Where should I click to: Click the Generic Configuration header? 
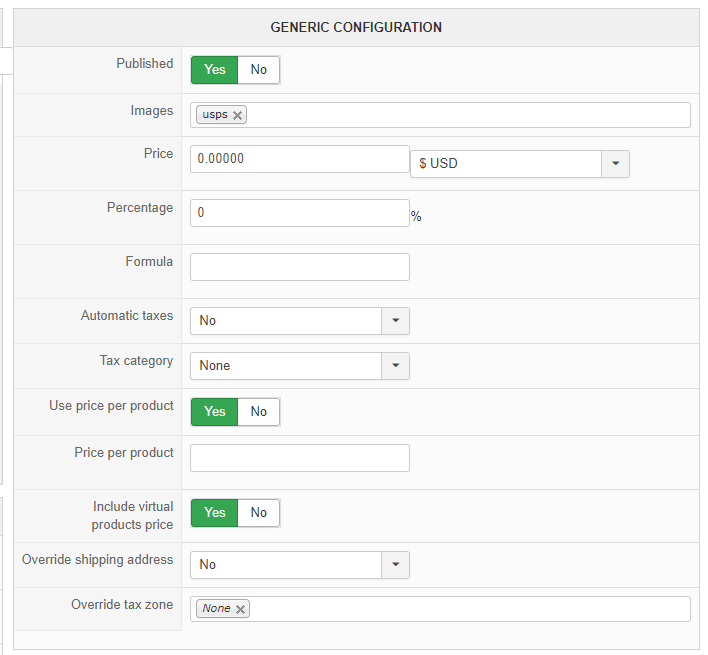[x=356, y=28]
